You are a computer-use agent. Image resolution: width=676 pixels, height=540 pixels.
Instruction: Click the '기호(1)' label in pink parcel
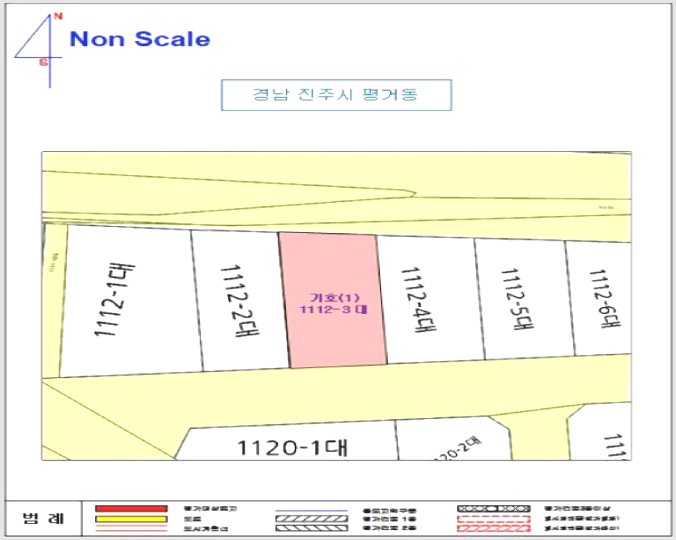coord(334,297)
